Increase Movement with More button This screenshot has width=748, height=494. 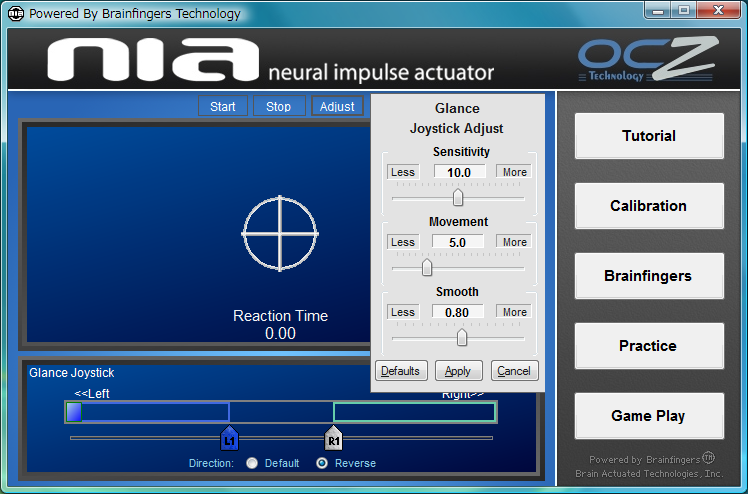pos(514,242)
